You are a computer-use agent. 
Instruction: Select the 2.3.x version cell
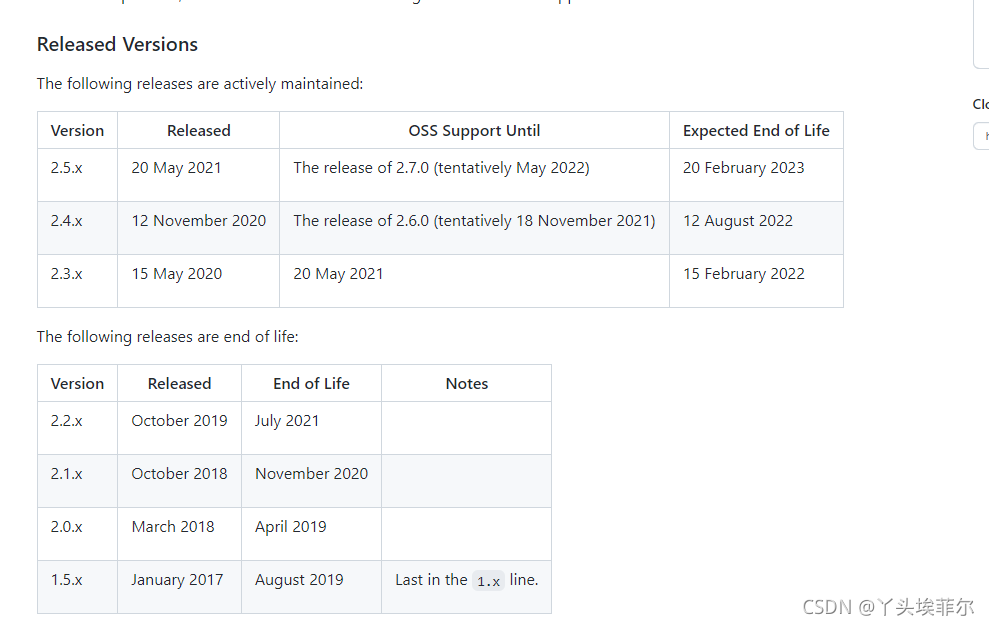(78, 281)
